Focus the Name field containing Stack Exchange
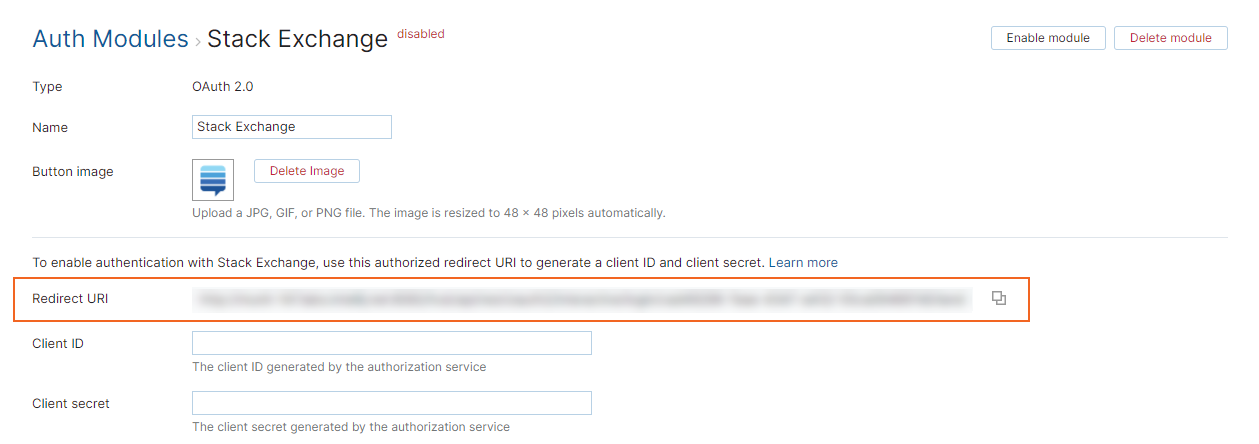Viewport: 1259px width, 444px height. (292, 127)
